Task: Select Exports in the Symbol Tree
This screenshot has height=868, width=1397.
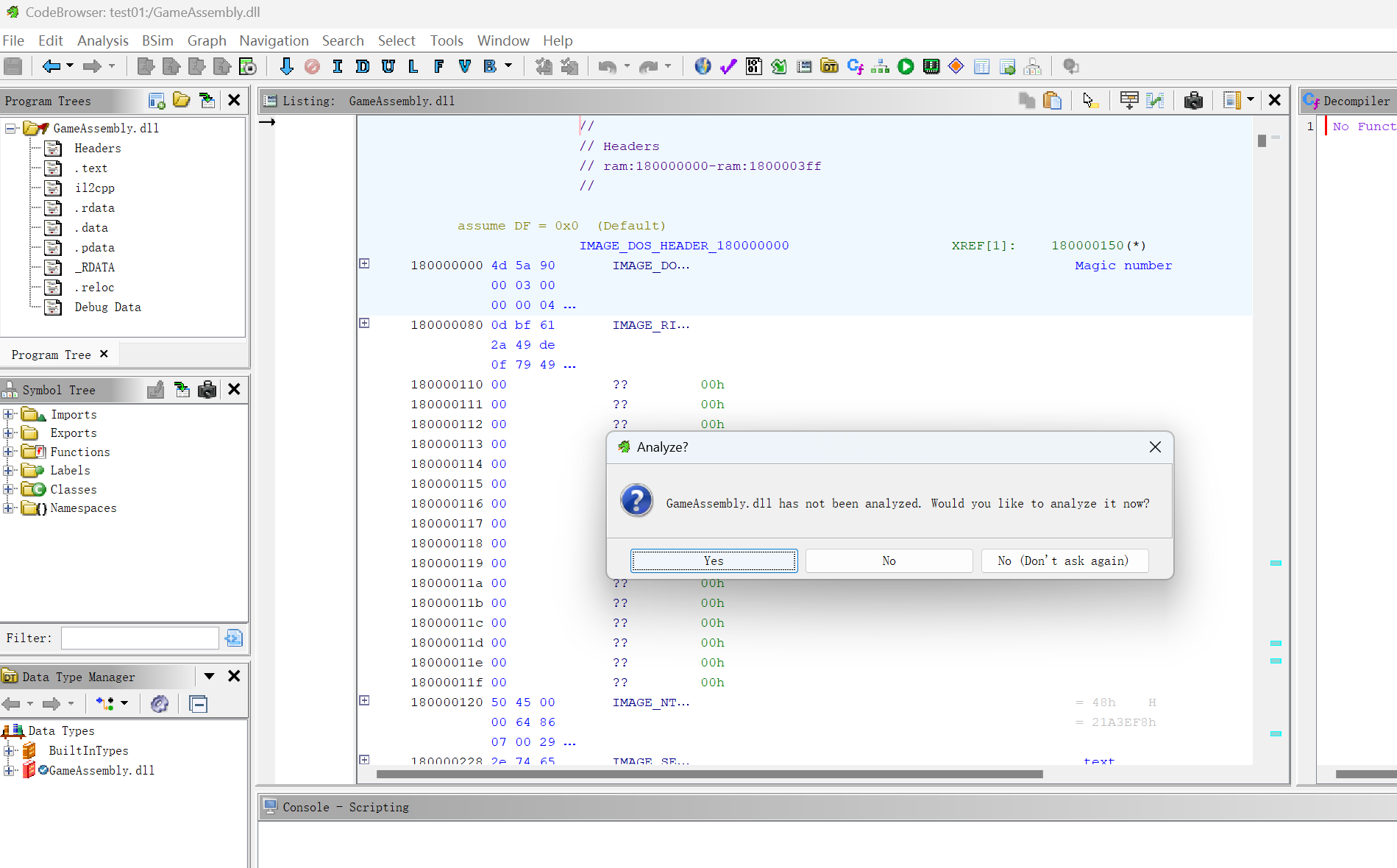Action: (x=73, y=433)
